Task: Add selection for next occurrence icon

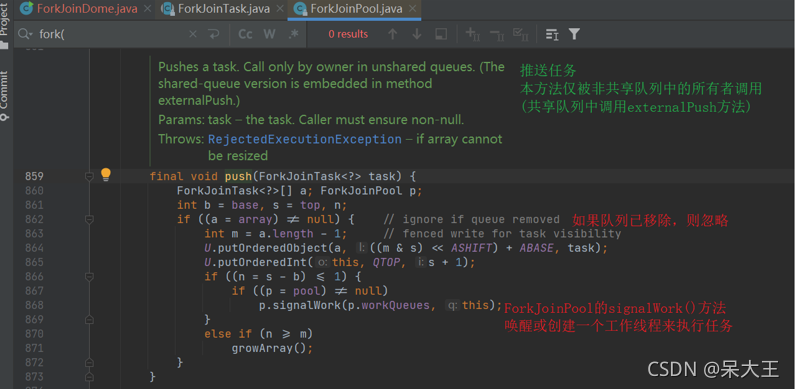Action: pos(473,34)
